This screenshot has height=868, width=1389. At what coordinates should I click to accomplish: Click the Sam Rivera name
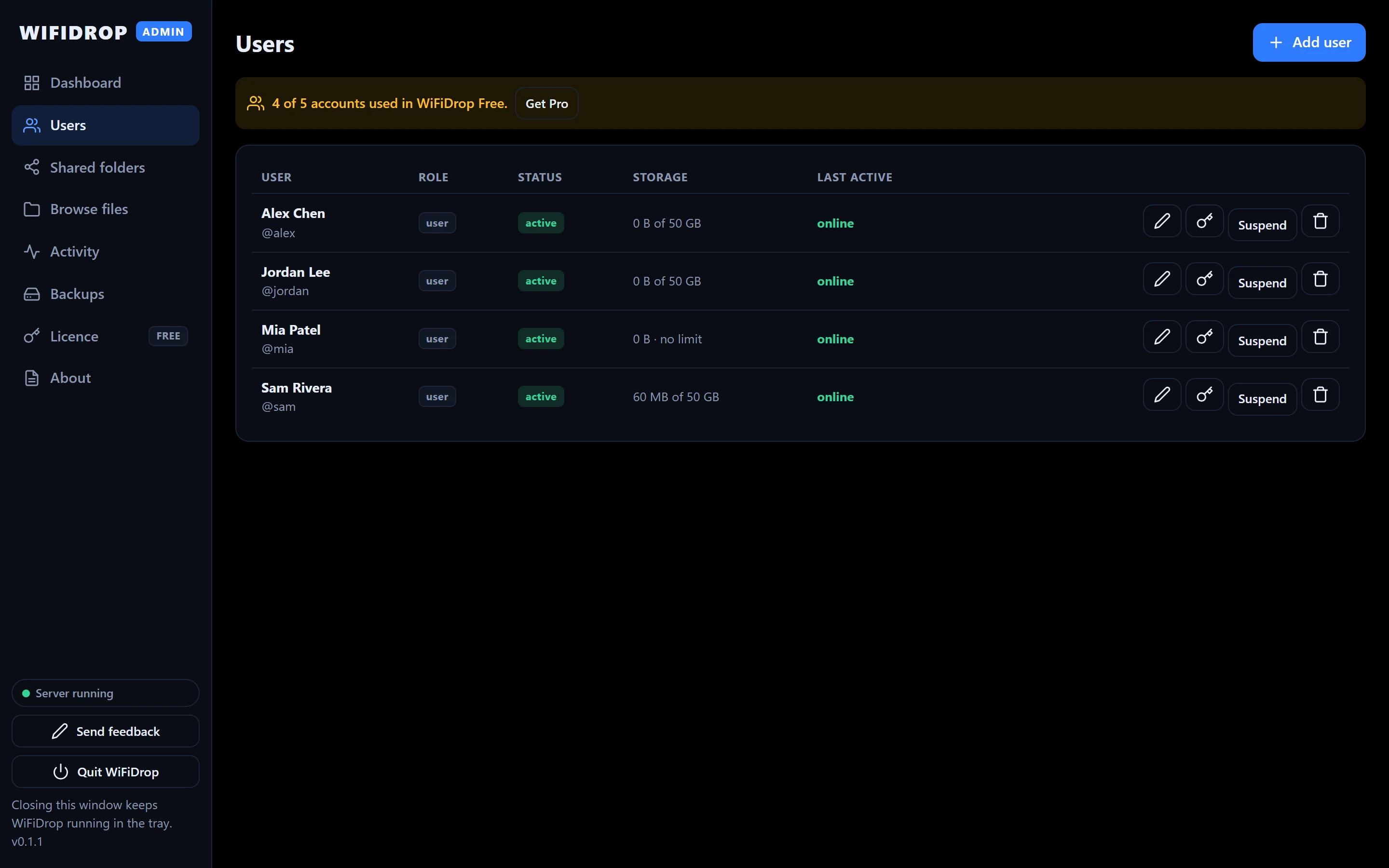(296, 388)
